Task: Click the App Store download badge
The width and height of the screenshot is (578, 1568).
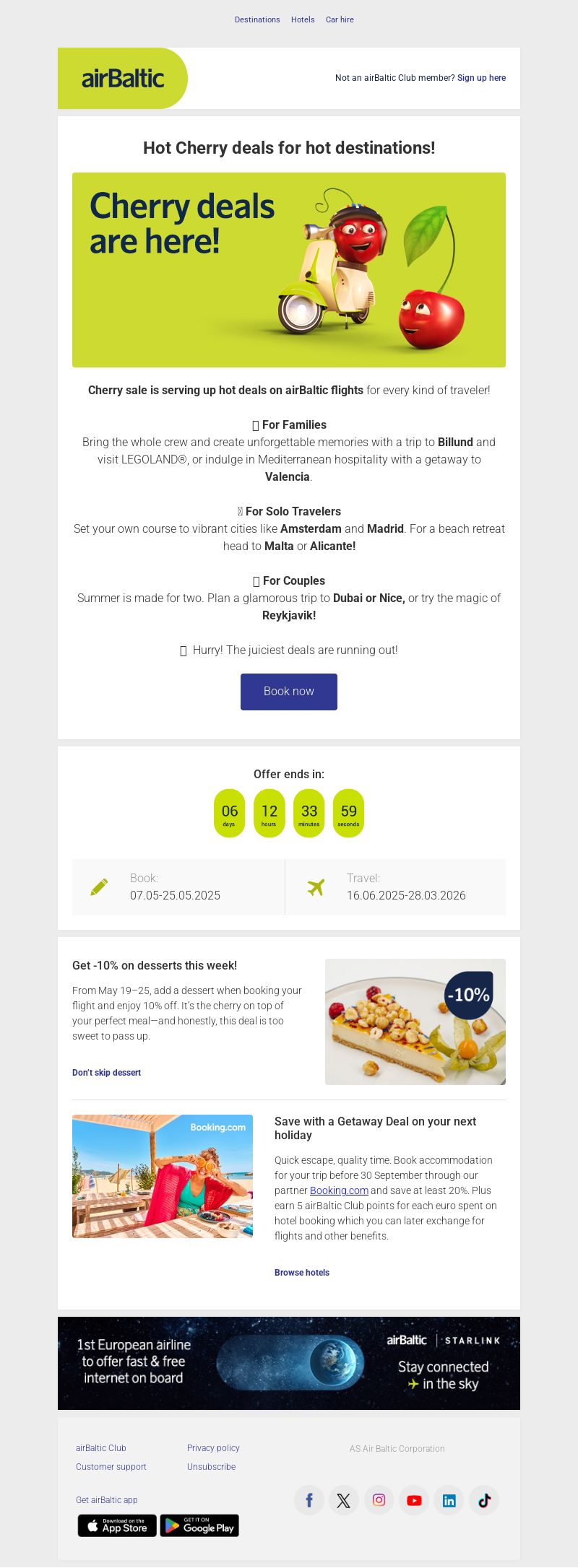Action: [x=117, y=1525]
